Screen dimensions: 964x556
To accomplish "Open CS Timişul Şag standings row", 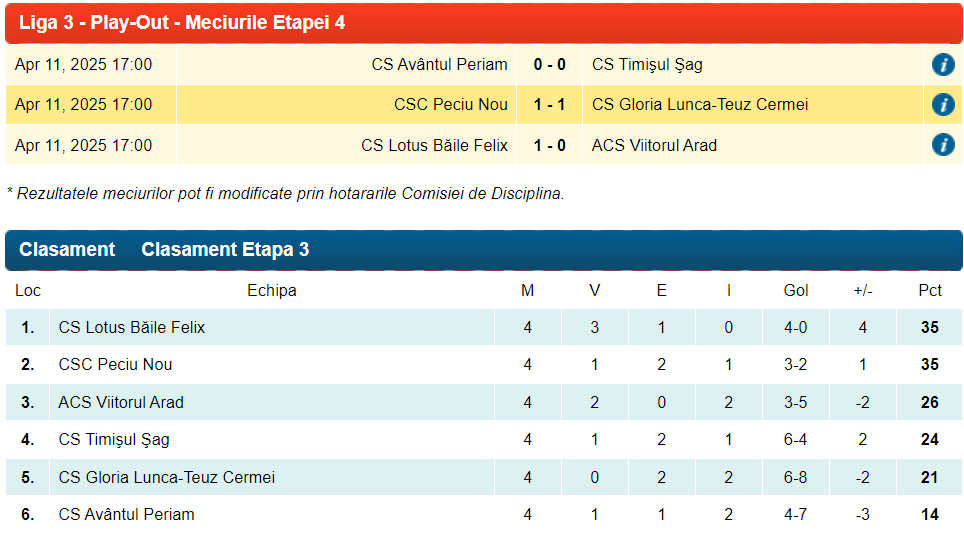I will [x=114, y=440].
